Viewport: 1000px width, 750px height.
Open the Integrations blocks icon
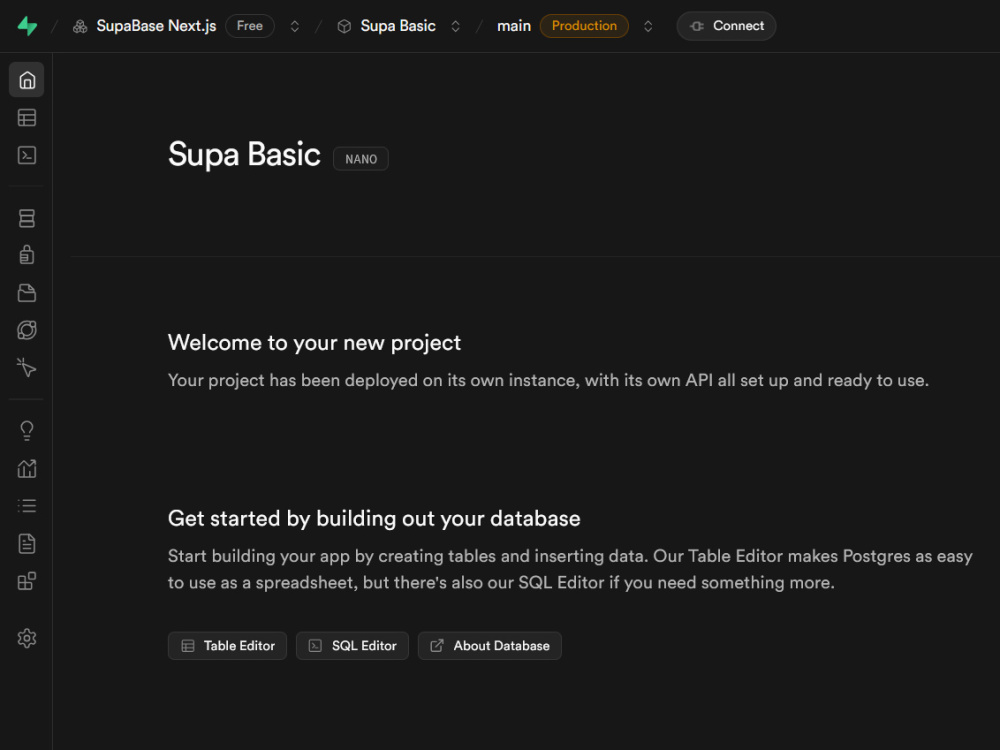[27, 581]
